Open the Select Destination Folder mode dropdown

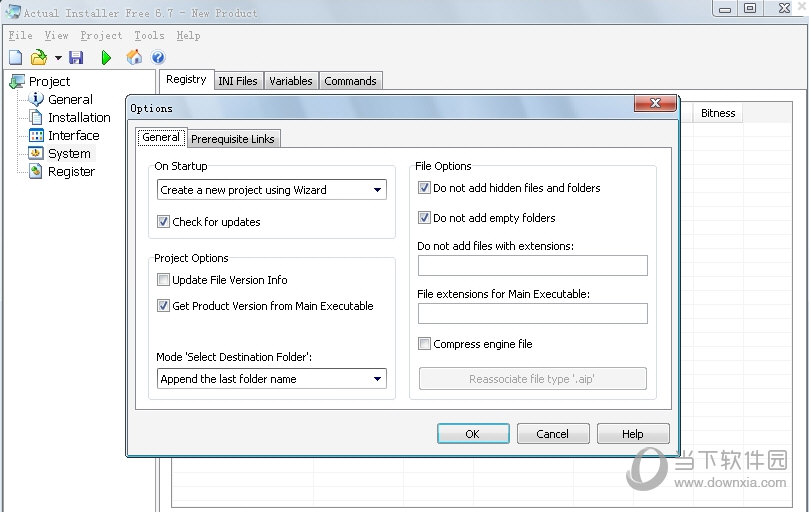272,379
